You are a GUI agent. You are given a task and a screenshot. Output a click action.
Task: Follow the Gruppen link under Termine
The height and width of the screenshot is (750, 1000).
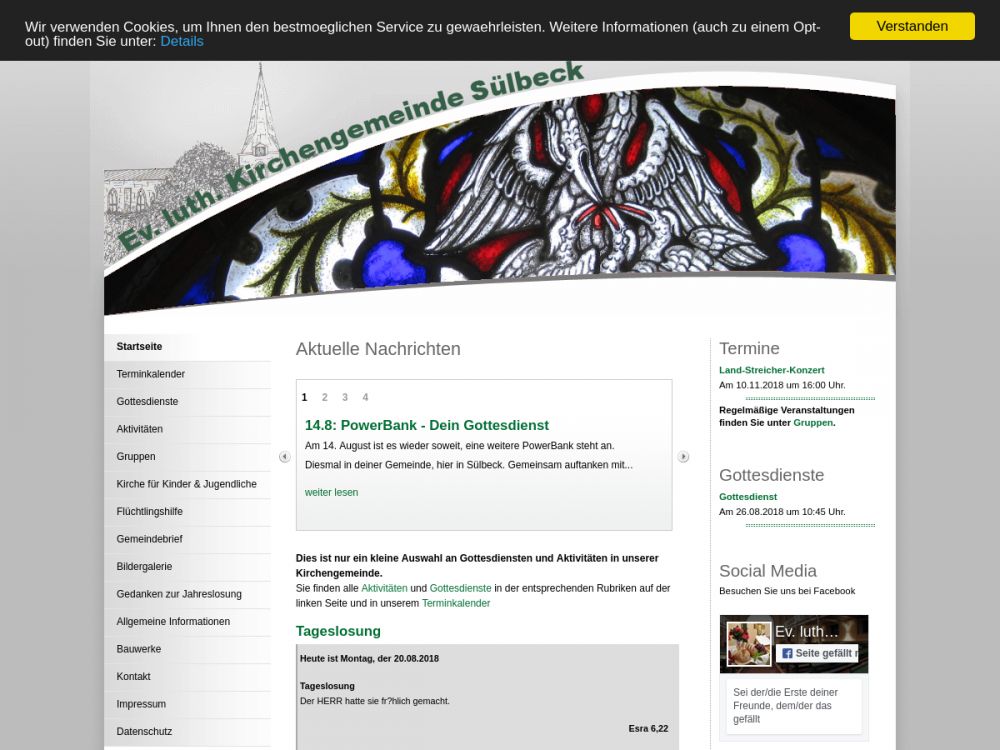(812, 422)
